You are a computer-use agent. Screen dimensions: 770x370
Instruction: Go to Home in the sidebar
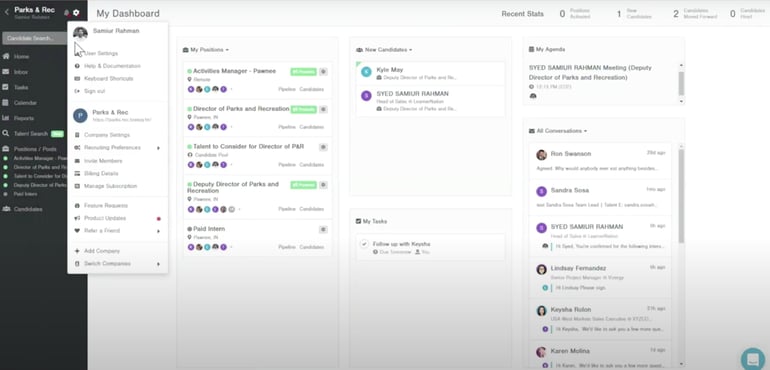[21, 57]
